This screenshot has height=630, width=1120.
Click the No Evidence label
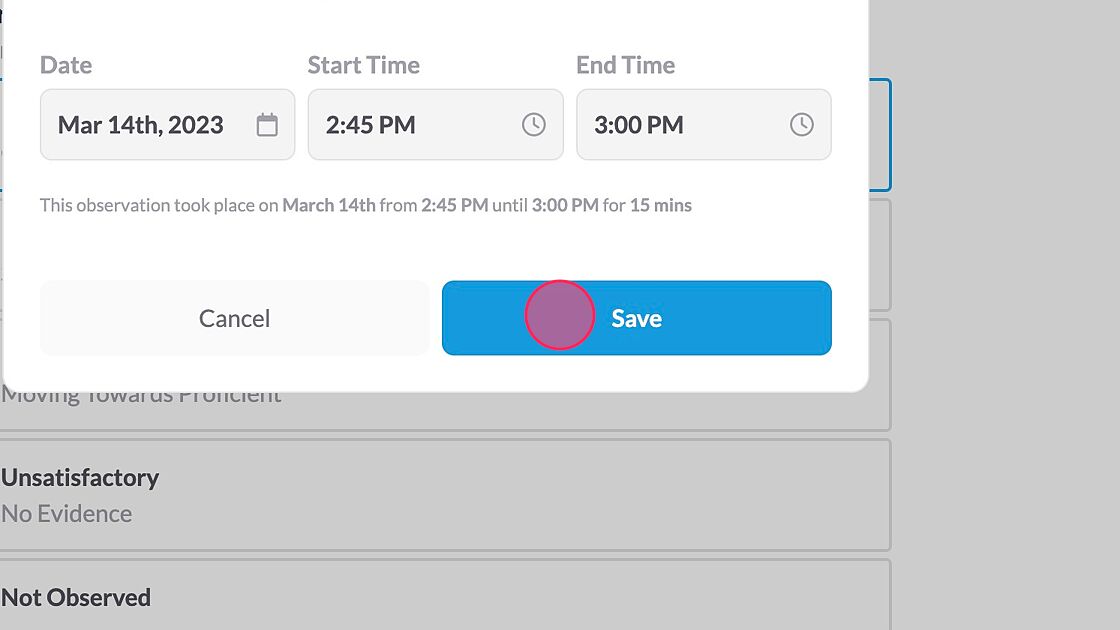click(66, 512)
